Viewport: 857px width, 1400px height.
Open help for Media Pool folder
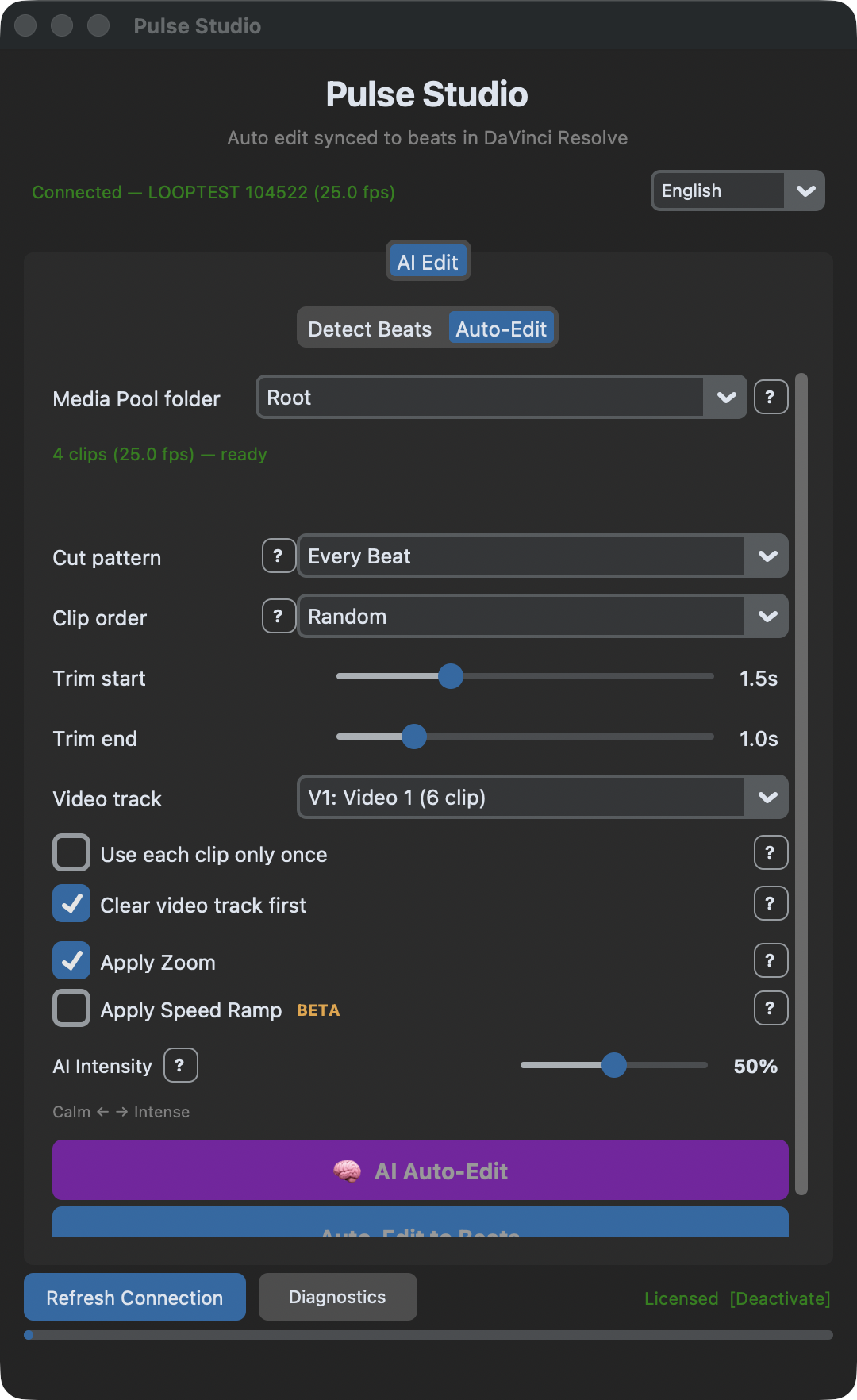(771, 397)
